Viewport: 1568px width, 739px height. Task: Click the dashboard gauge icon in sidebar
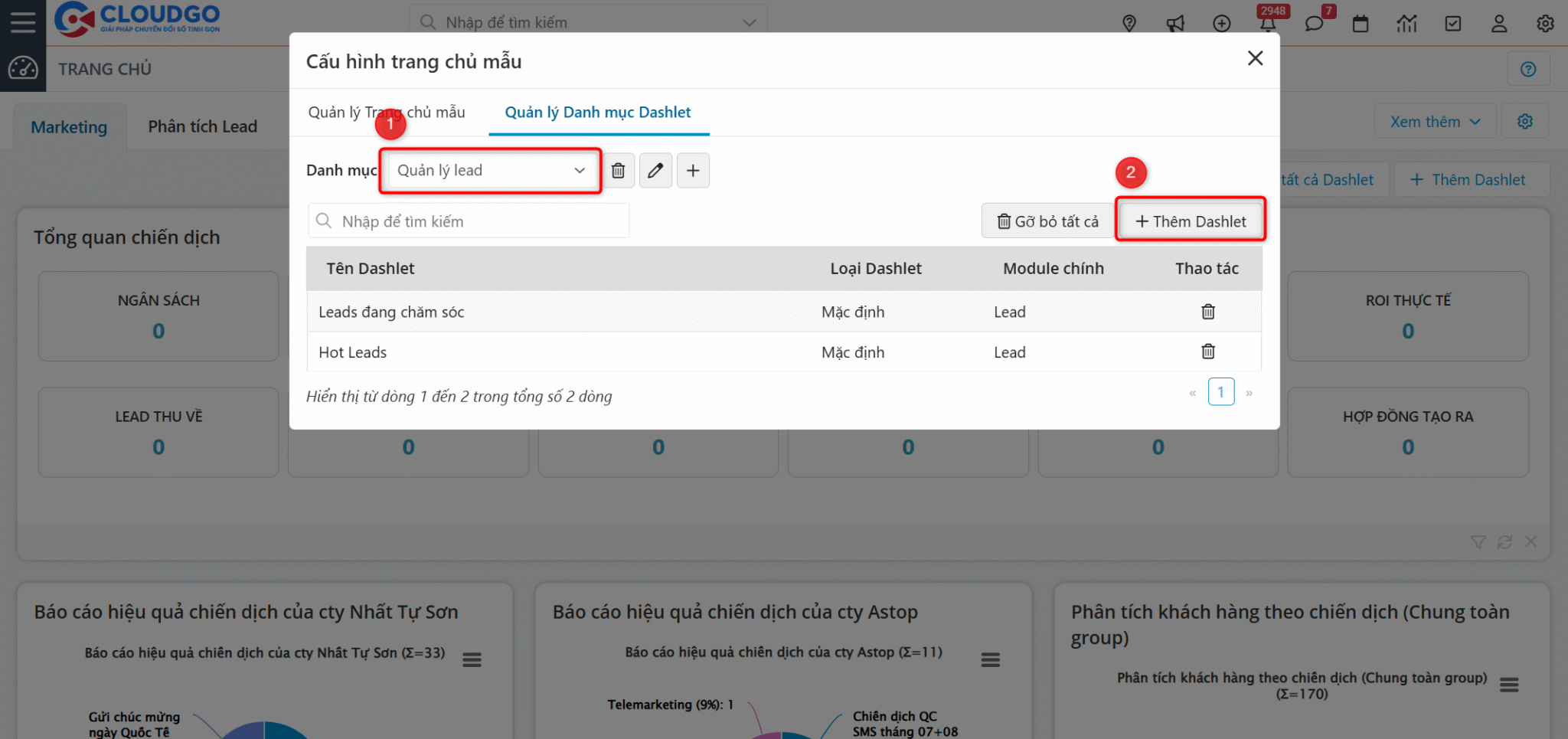23,68
